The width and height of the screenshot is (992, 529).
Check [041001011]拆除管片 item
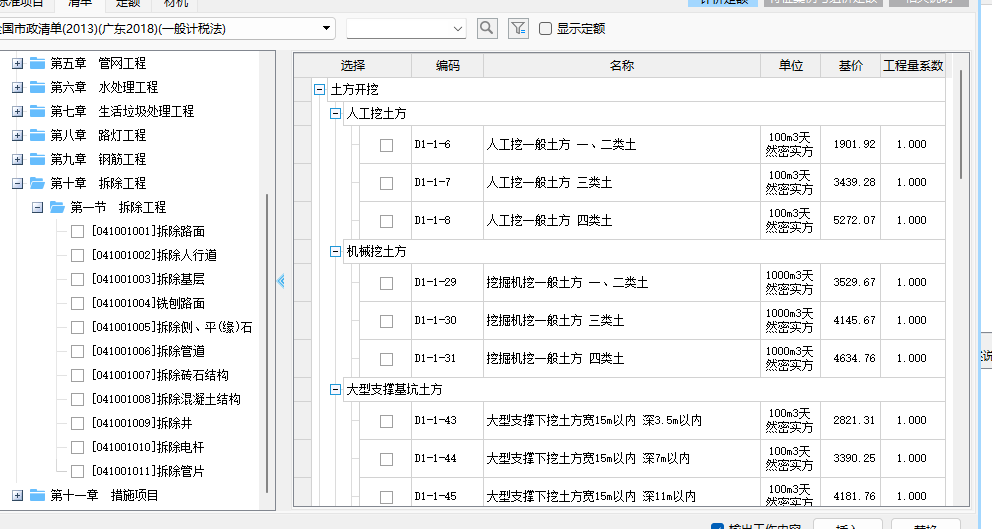coord(77,471)
